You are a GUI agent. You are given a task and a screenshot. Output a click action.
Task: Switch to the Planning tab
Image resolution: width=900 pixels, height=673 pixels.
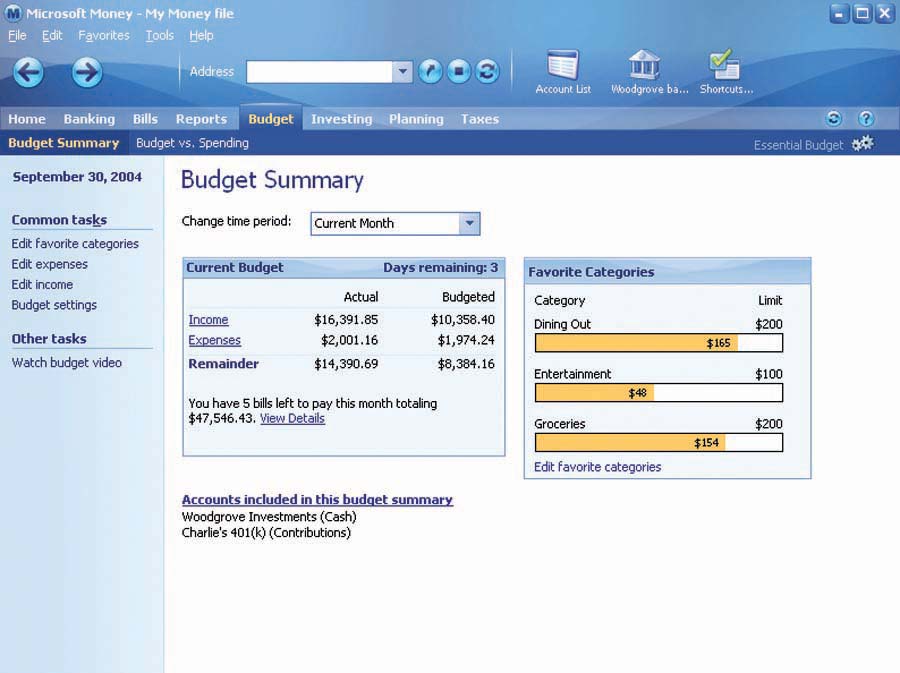click(416, 119)
